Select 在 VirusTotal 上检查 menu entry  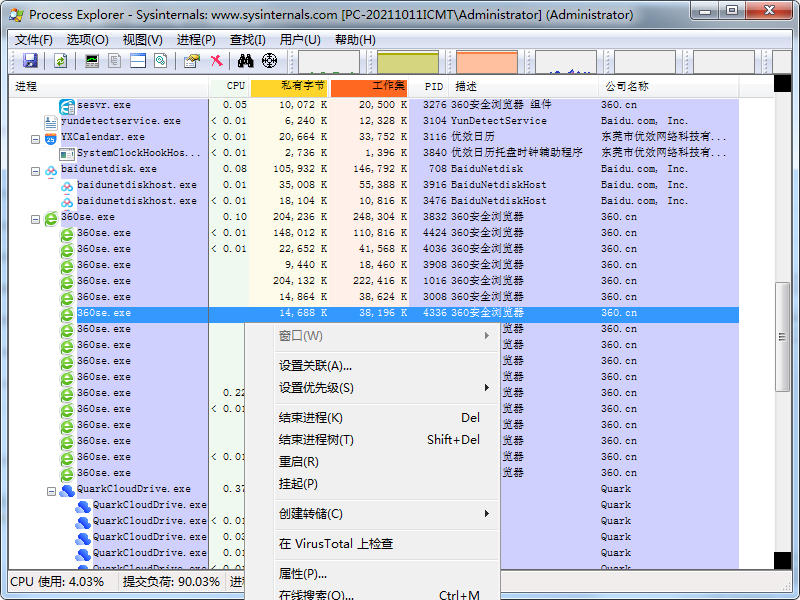(x=386, y=544)
